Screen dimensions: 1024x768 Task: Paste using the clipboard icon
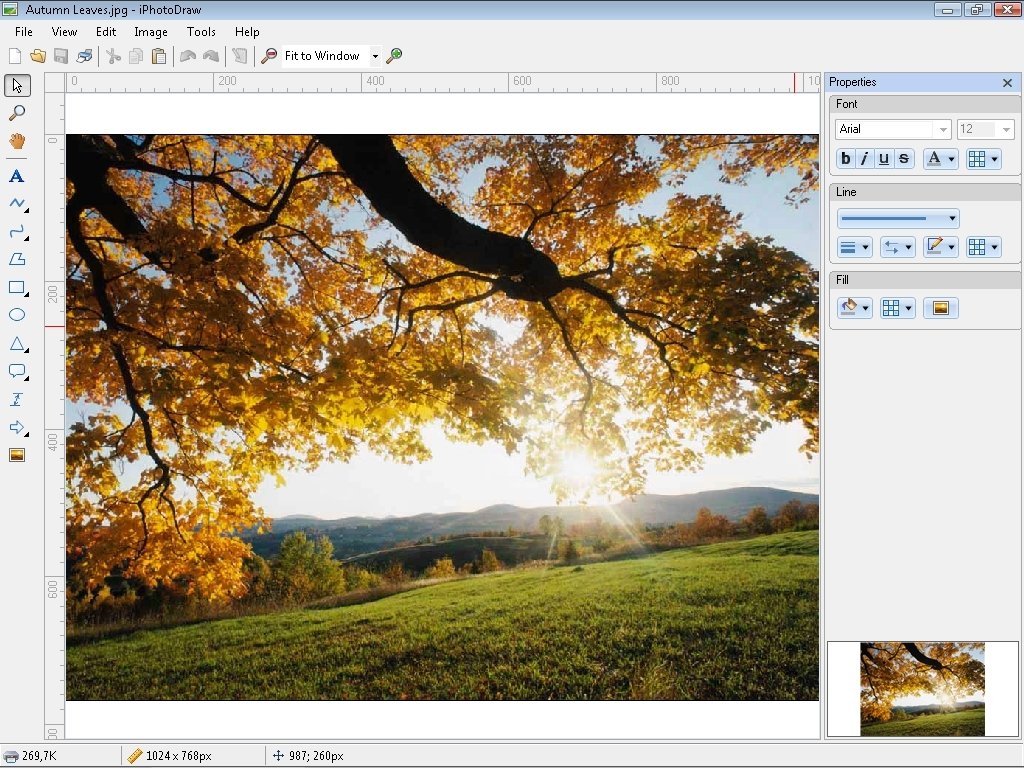159,56
